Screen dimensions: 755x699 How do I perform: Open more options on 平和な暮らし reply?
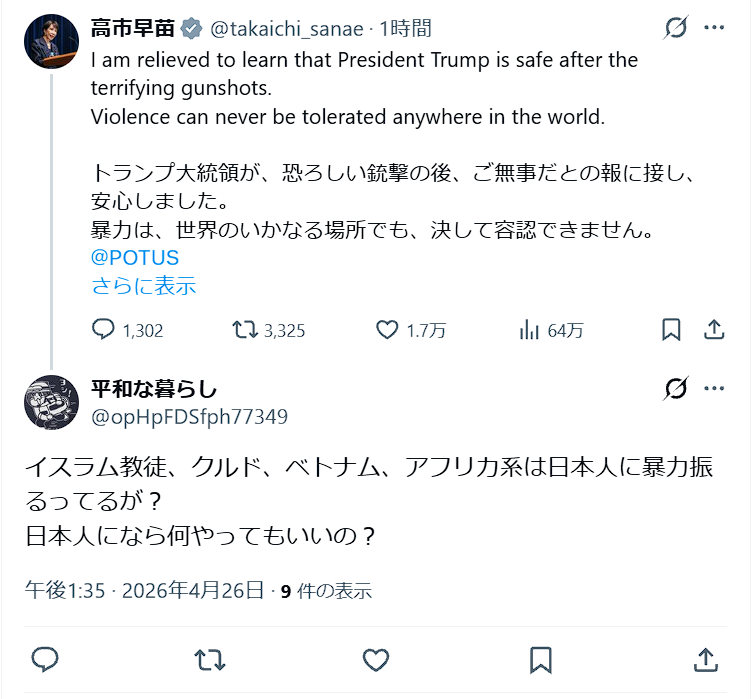[713, 388]
